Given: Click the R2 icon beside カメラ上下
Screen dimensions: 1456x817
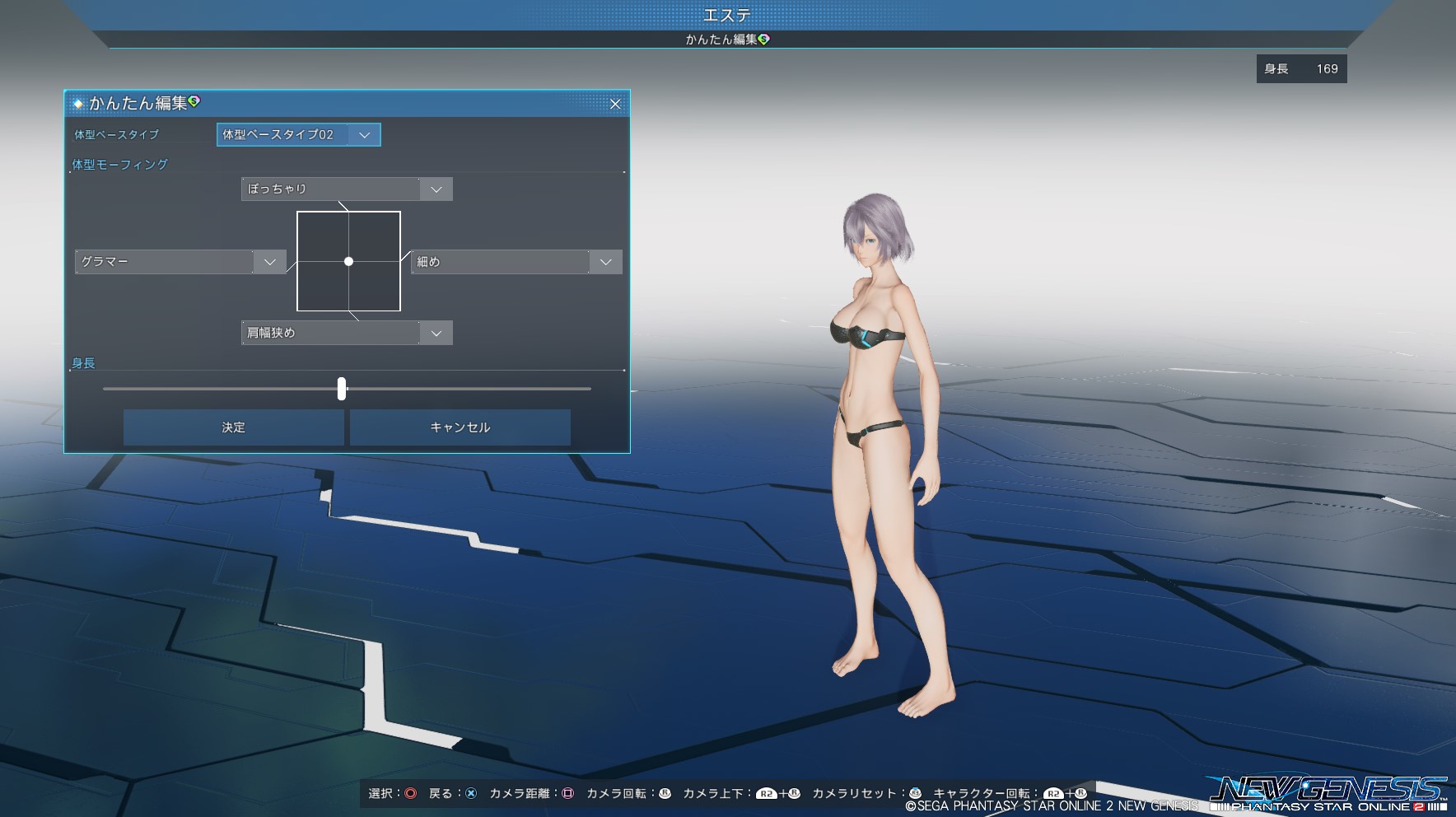Looking at the screenshot, I should coord(767,794).
